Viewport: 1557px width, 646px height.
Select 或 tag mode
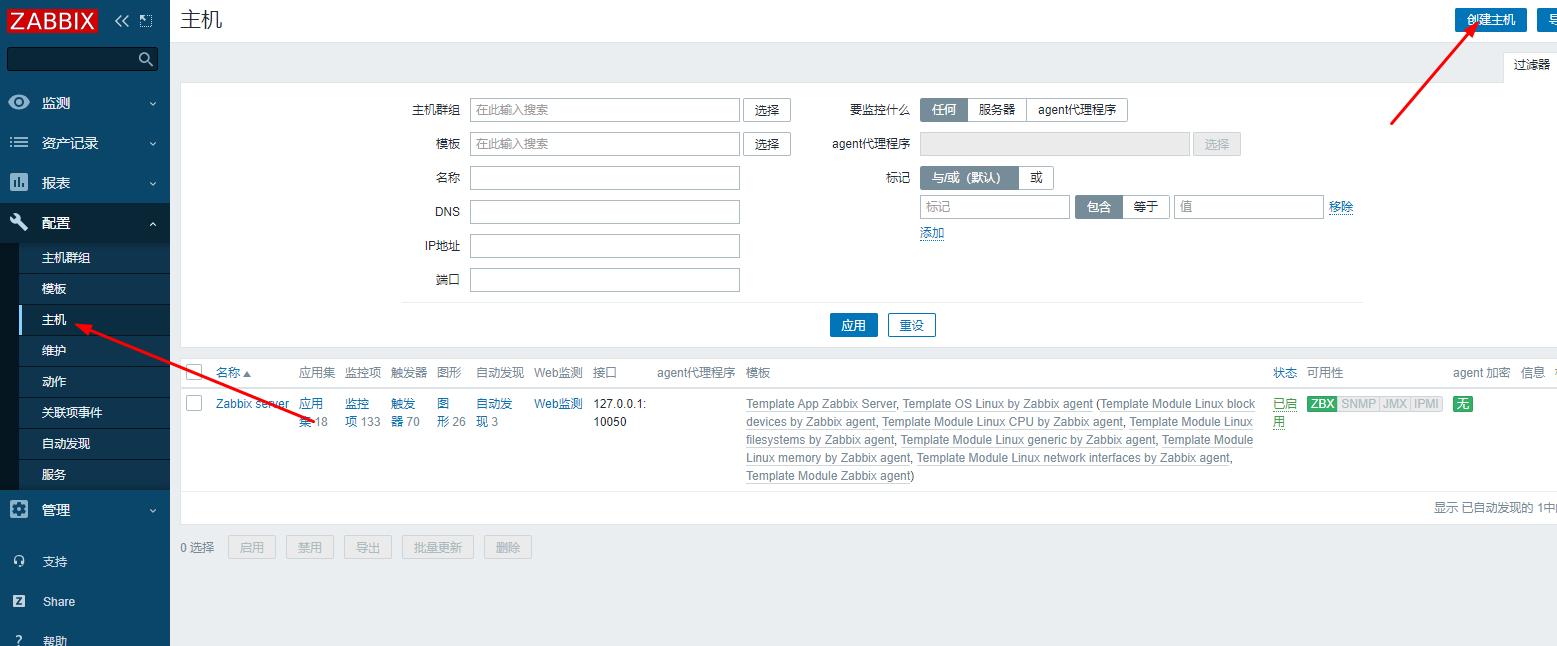point(1036,178)
